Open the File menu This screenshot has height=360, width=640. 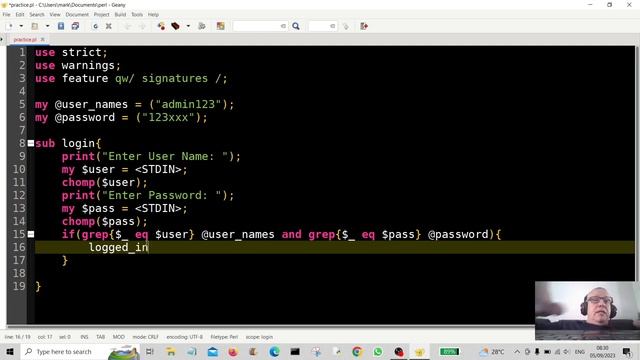[7, 14]
